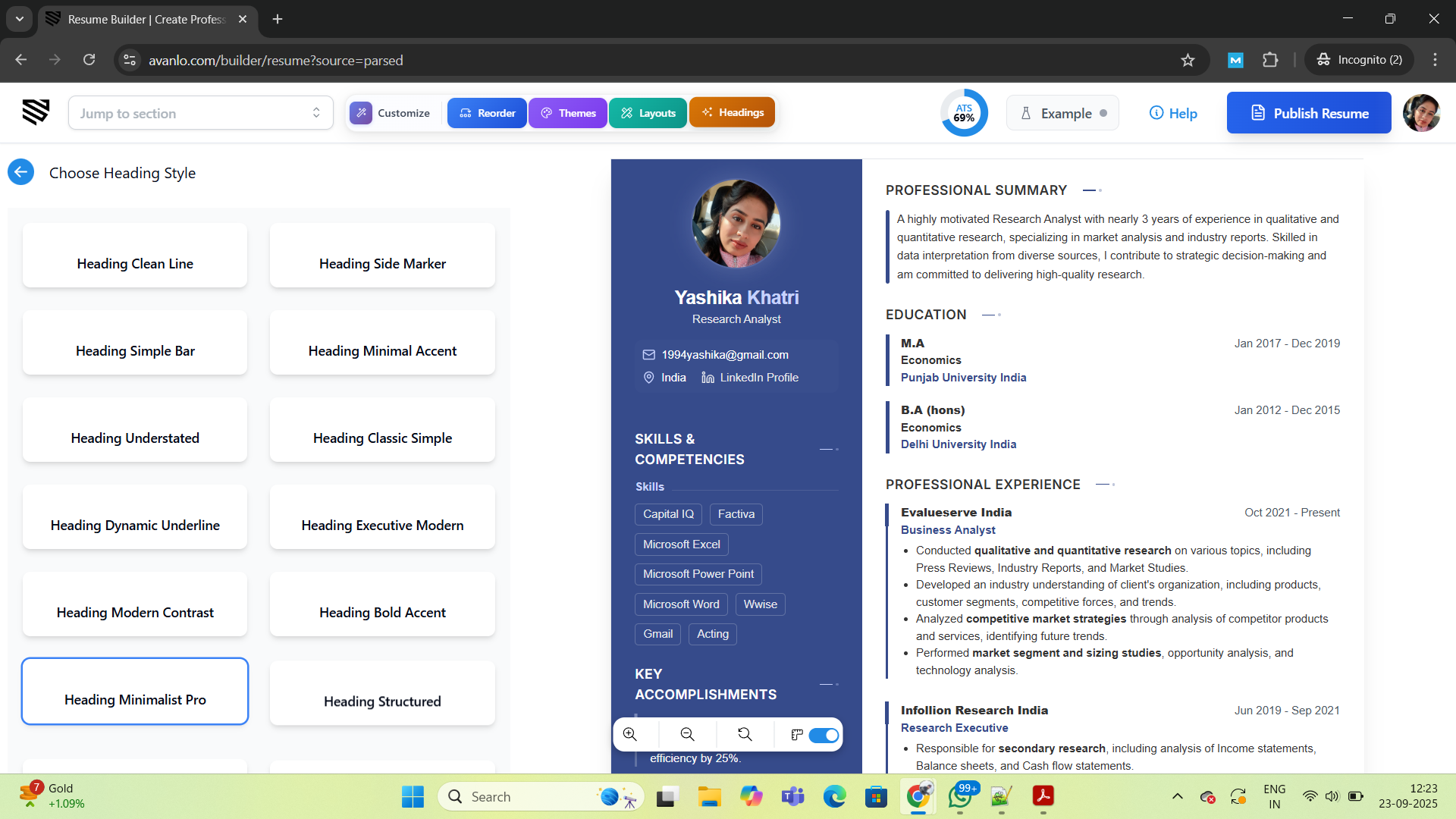The width and height of the screenshot is (1456, 819).
Task: Expand the Jump to section dropdown
Action: point(201,113)
